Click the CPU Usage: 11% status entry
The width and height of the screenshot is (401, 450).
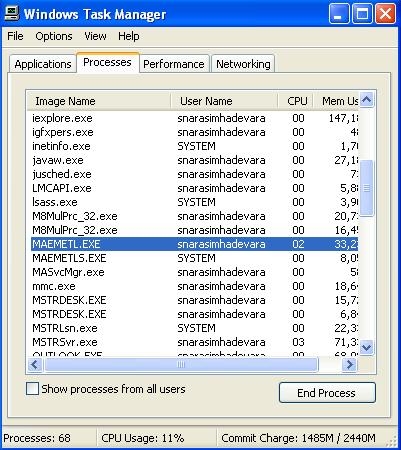[x=143, y=438]
